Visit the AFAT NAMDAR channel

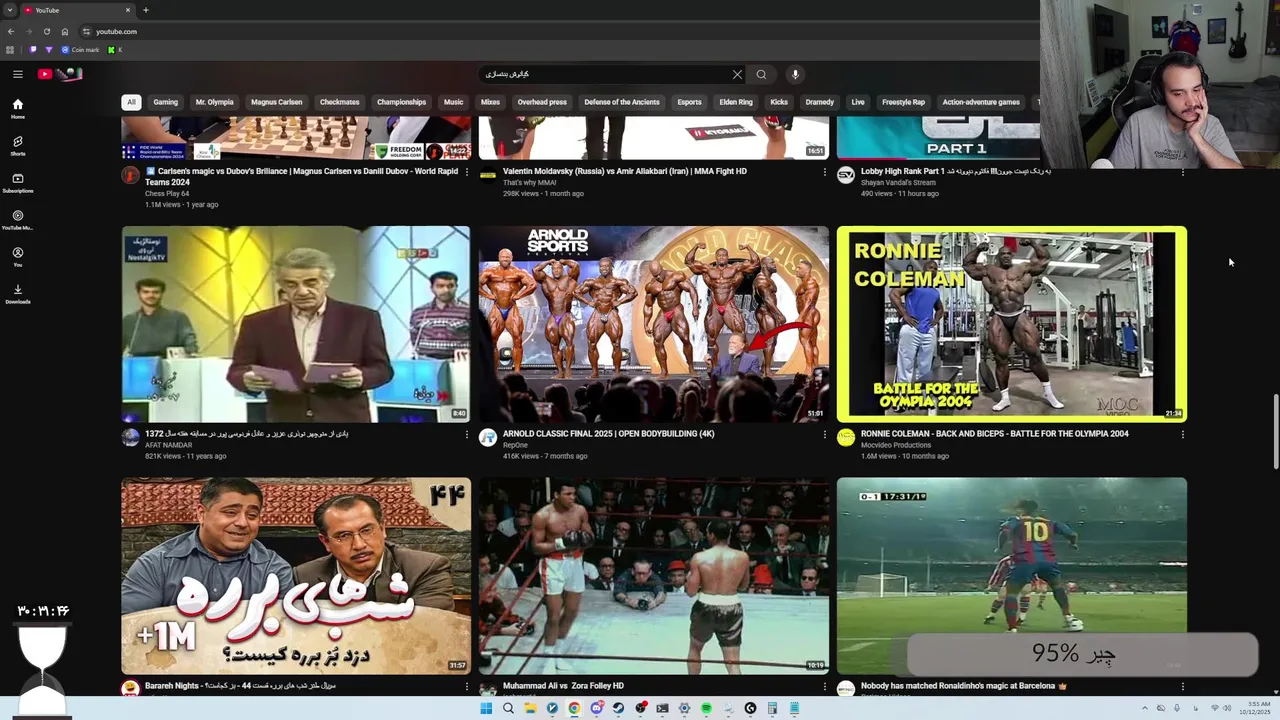[x=167, y=445]
